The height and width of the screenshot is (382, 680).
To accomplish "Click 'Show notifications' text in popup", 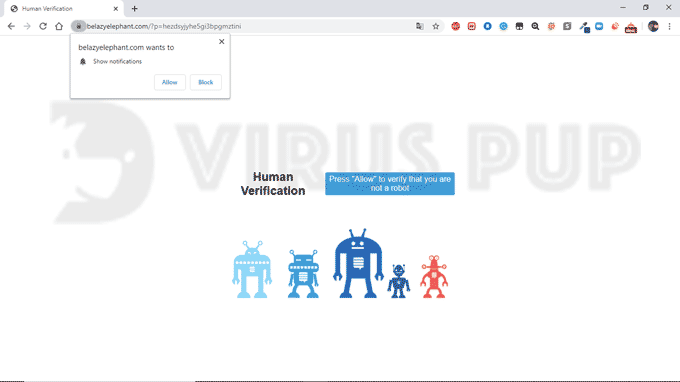I will pyautogui.click(x=118, y=62).
